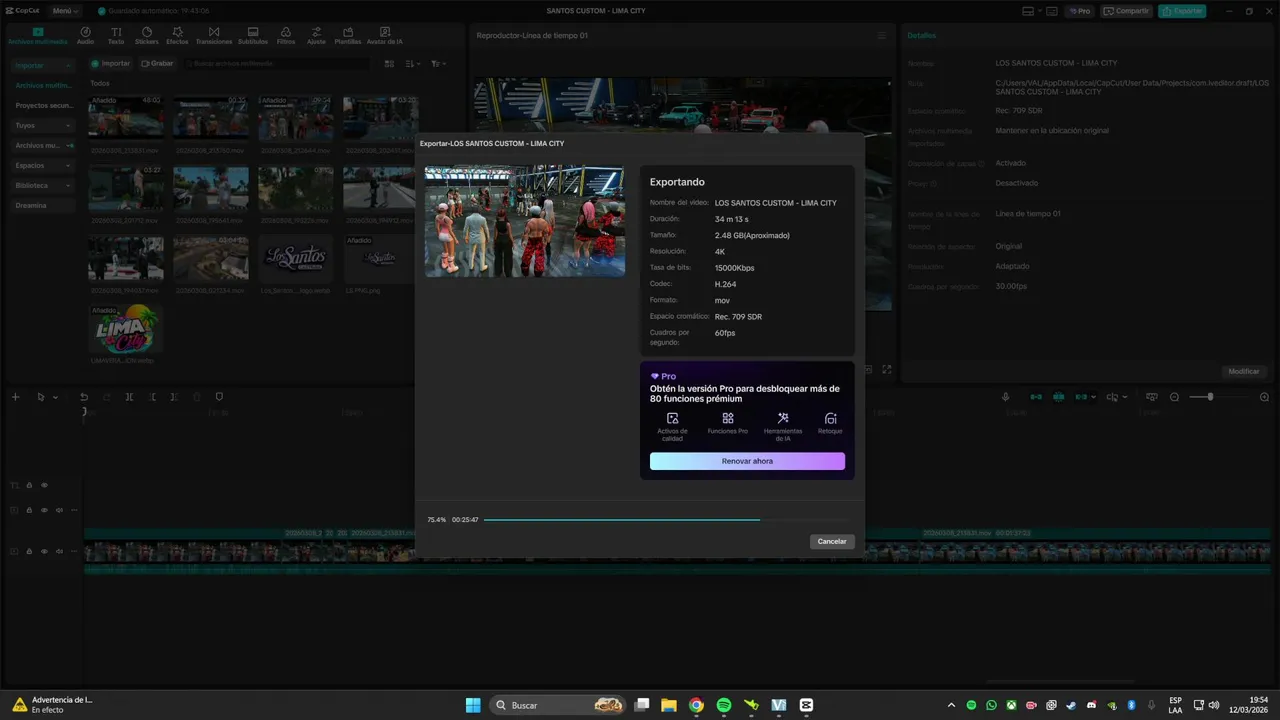This screenshot has width=1280, height=720.
Task: Click the Grabar button
Action: (157, 63)
